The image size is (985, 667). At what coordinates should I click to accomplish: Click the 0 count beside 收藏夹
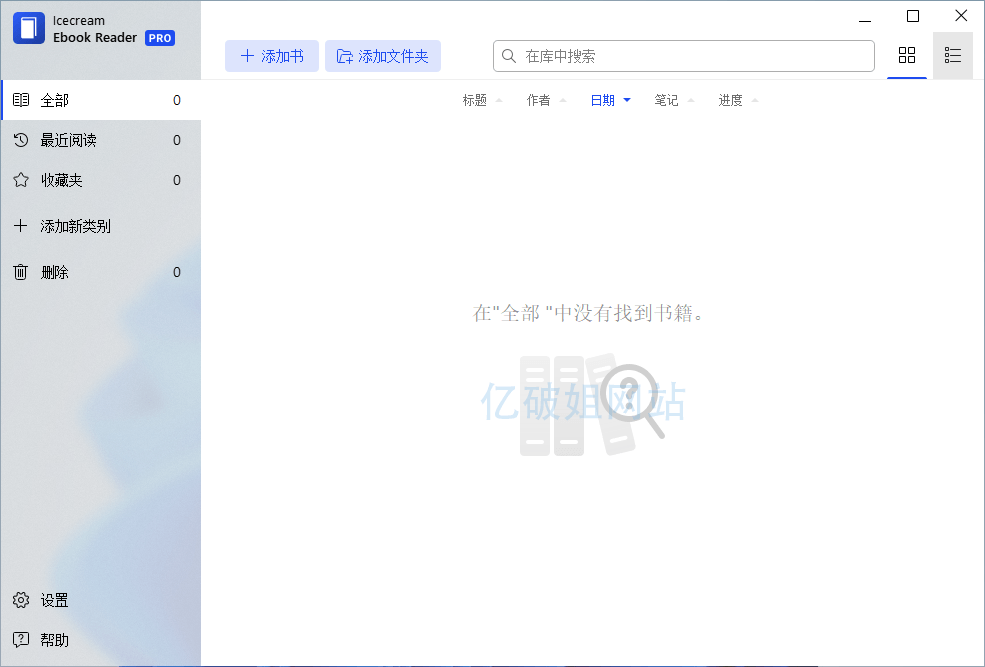pos(177,180)
